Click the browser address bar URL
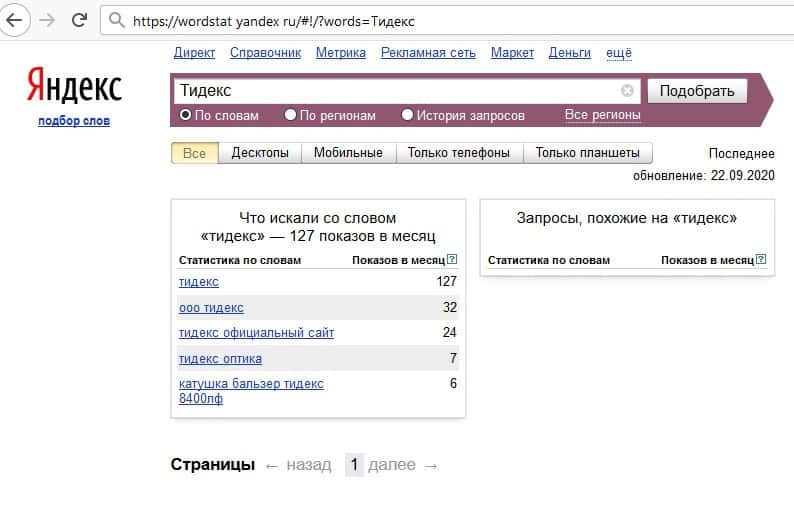The image size is (794, 521). tap(273, 21)
